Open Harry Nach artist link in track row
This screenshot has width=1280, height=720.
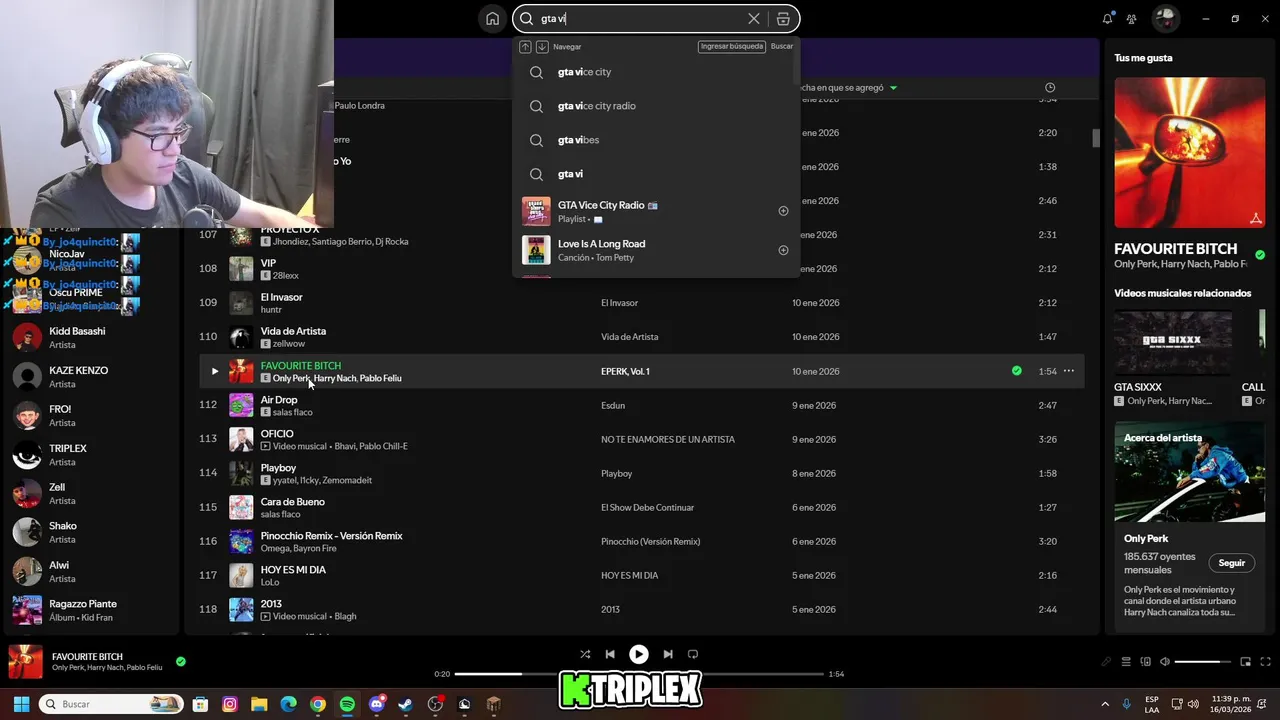[x=334, y=379]
